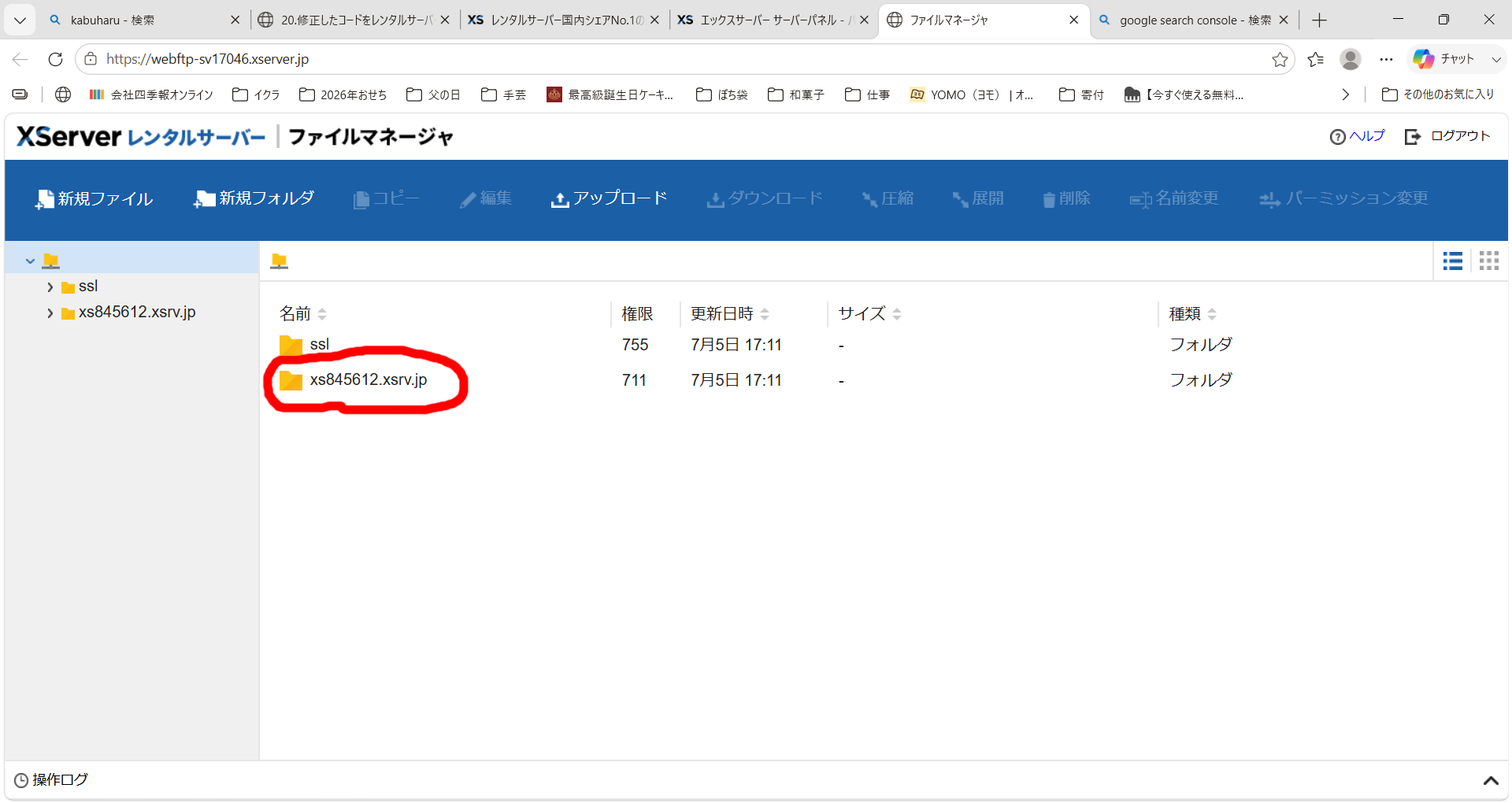Refresh the page with reload icon

tap(55, 59)
